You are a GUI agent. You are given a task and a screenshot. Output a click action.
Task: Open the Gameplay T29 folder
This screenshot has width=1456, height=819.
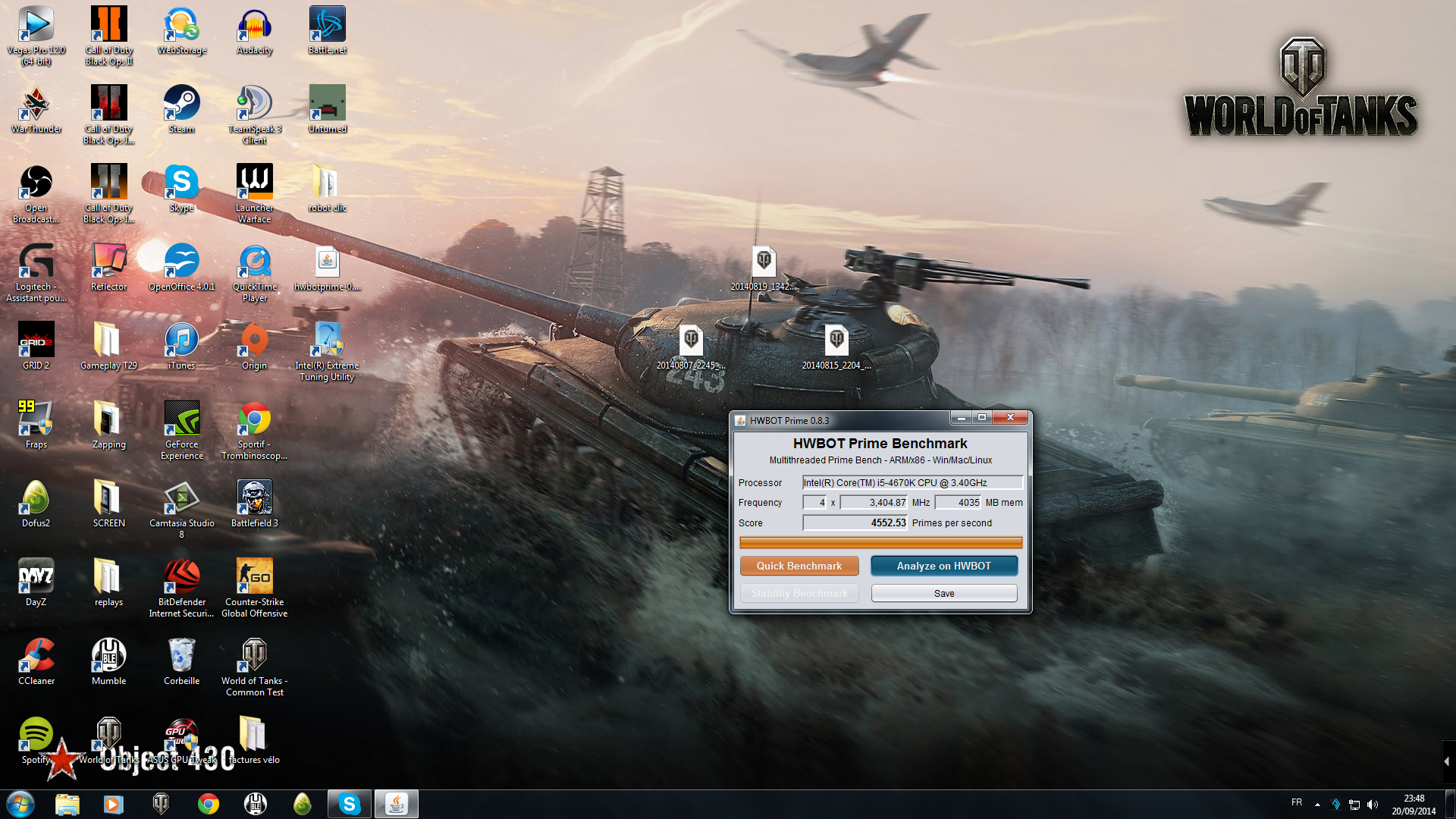coord(109,346)
